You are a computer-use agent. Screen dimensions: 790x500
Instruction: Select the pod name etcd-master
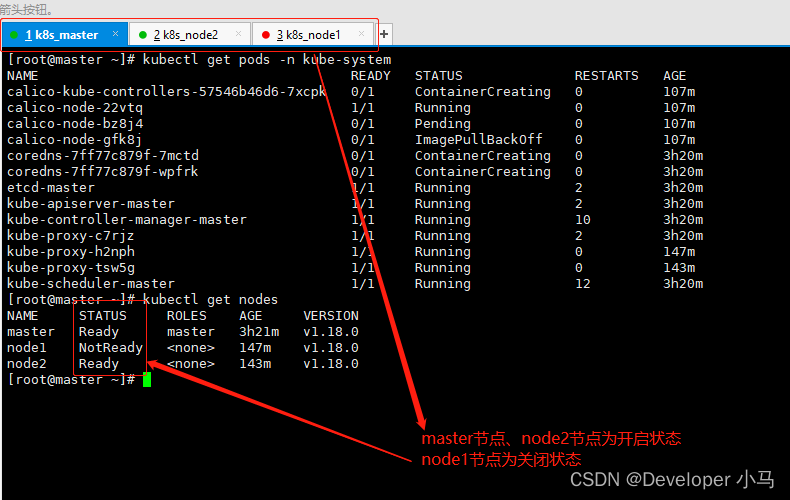(51, 188)
